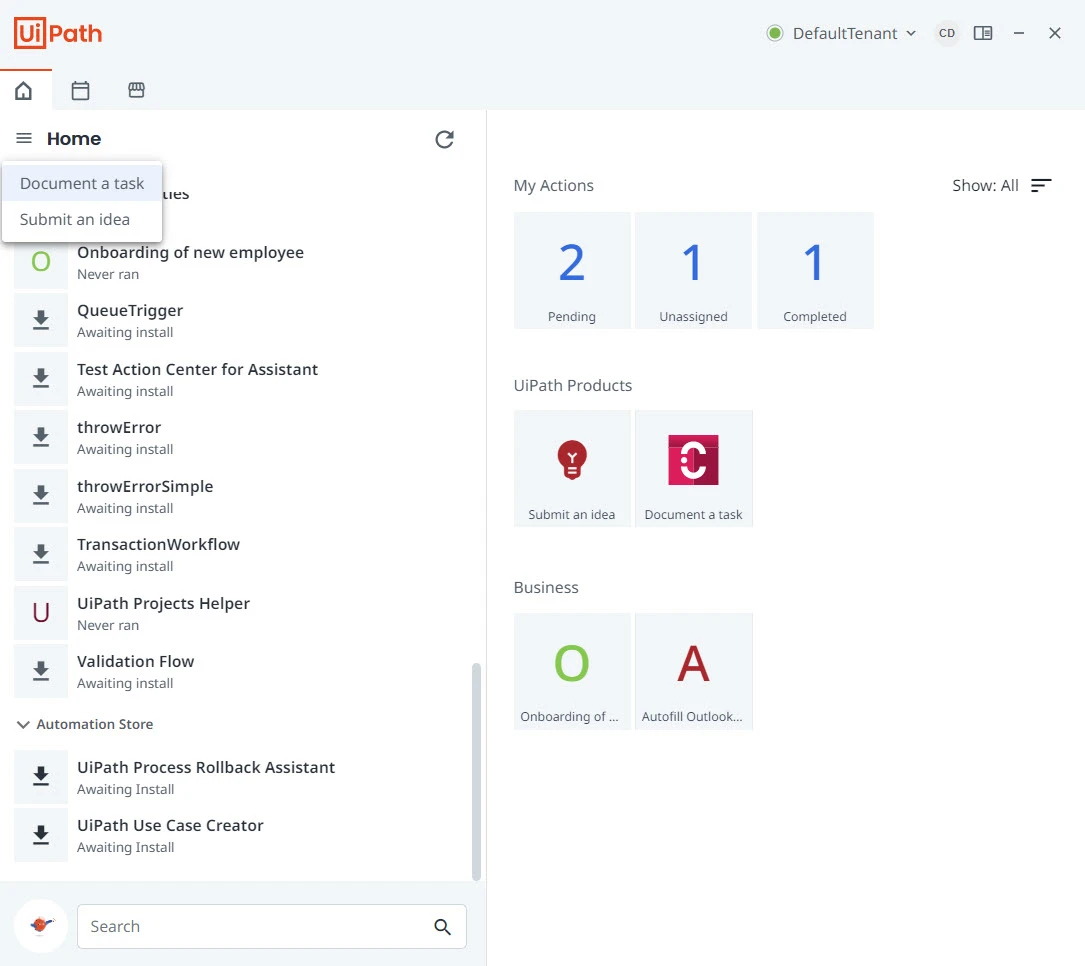Screen dimensions: 1085x966
Task: Open the Completed actions tile
Action: pyautogui.click(x=815, y=271)
